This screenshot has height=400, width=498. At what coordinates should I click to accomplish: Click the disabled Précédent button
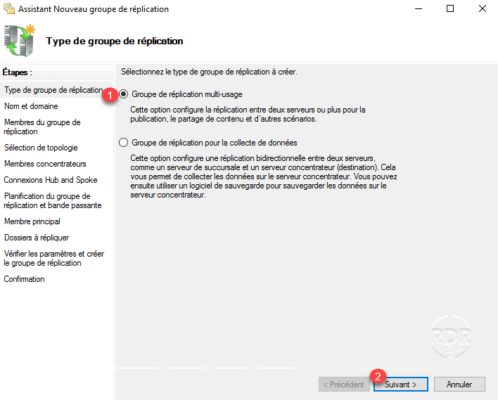click(344, 384)
